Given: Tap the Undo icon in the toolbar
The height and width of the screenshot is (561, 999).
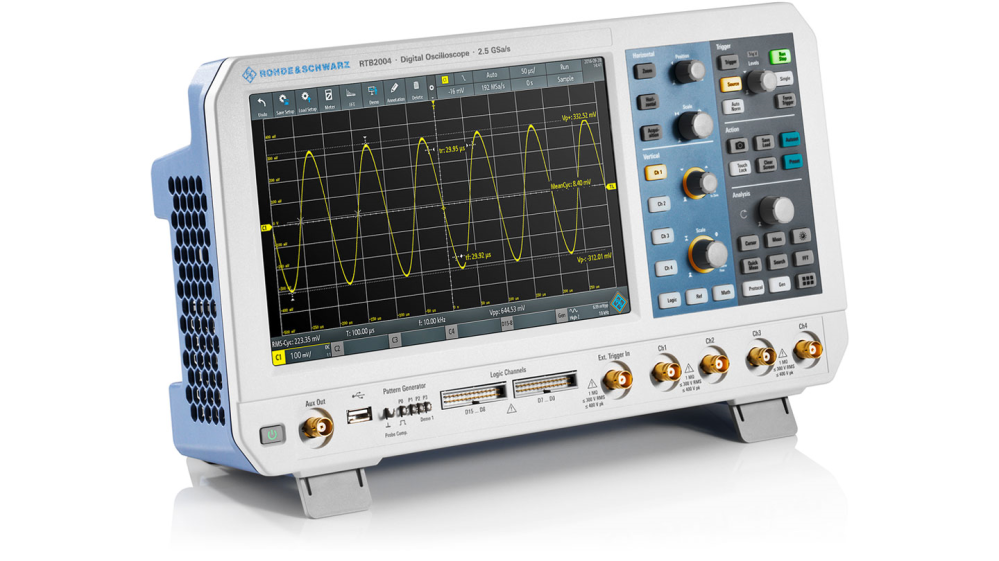Looking at the screenshot, I should click(x=264, y=104).
